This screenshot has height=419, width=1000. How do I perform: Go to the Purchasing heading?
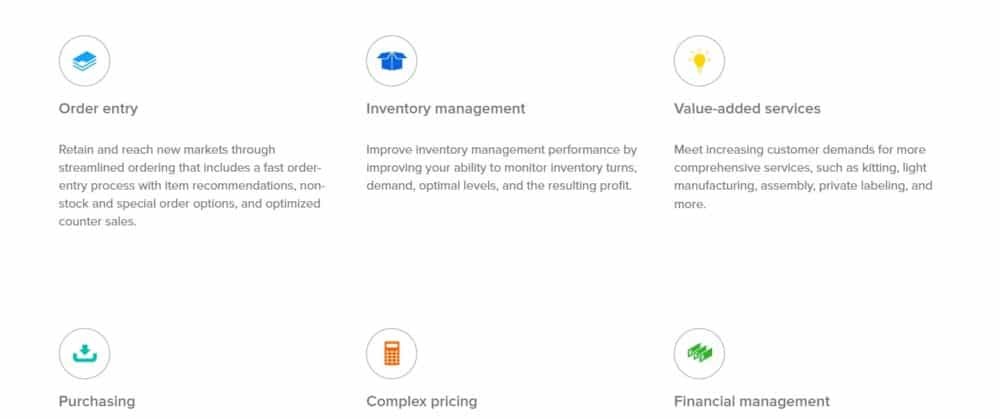coord(96,401)
